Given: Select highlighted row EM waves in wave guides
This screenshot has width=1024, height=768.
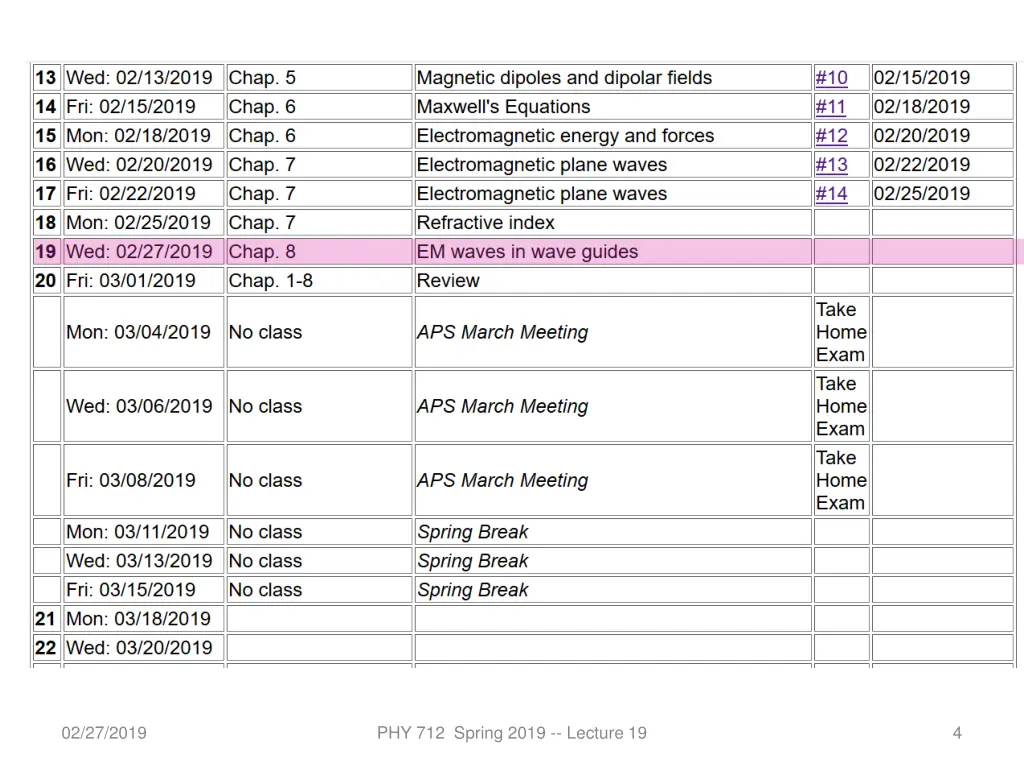Looking at the screenshot, I should 524,252.
